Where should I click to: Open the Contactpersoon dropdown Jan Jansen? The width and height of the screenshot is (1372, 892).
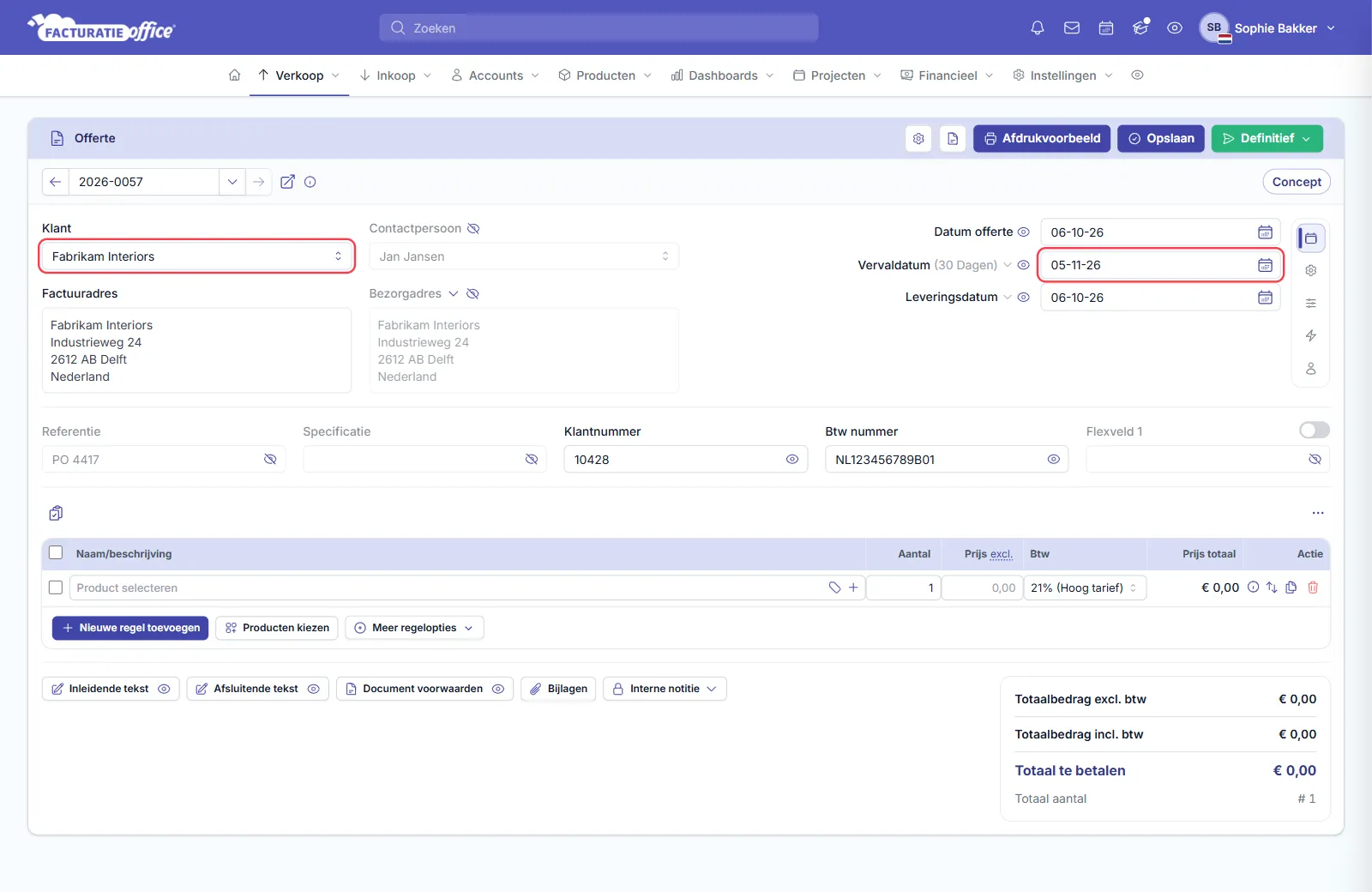pos(524,256)
